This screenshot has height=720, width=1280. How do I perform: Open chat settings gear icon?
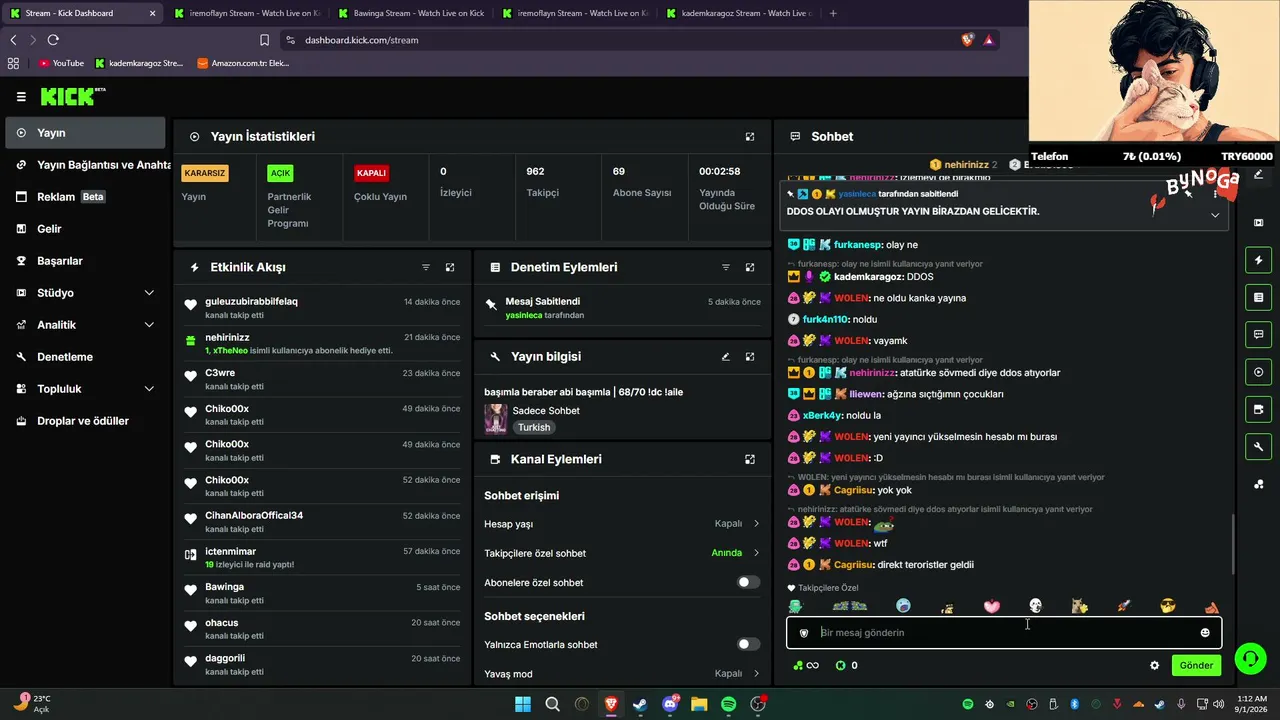pyautogui.click(x=1155, y=665)
